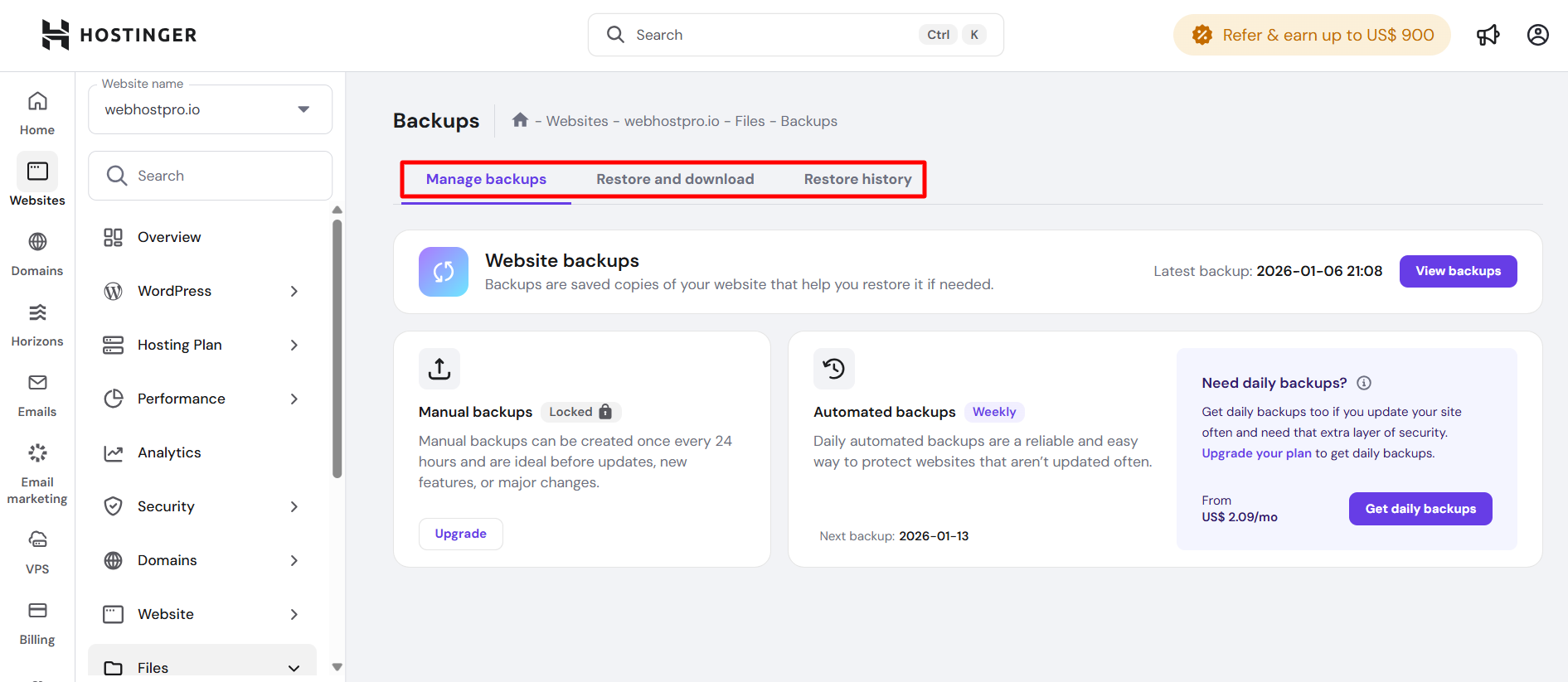Click latest backup date 2026-01-06 21:08
1568x682 pixels.
1319,271
